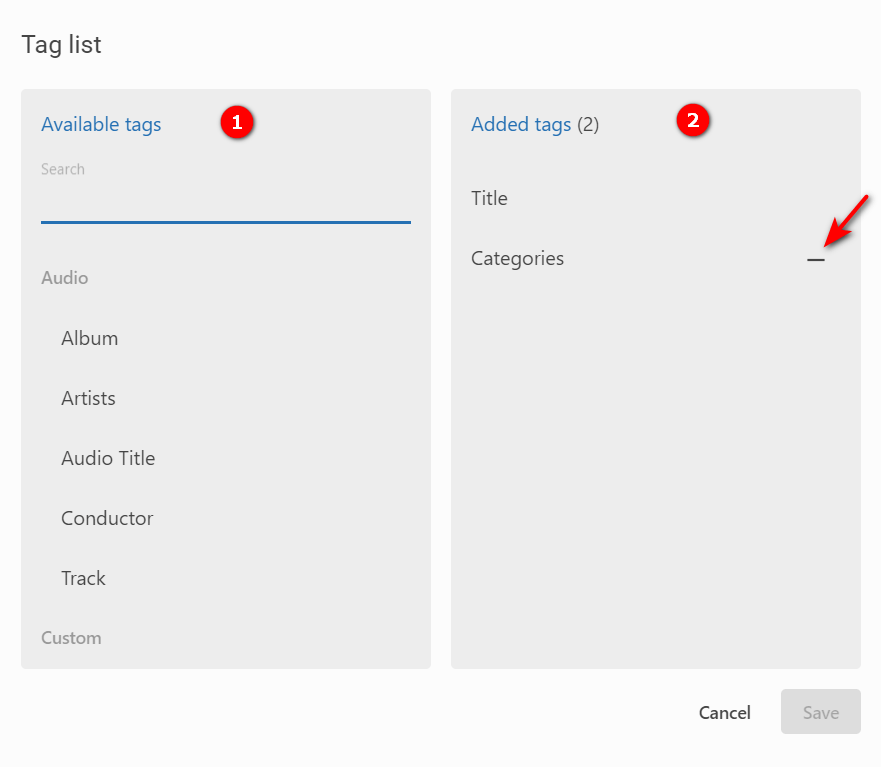Expand the Custom tag group
The height and width of the screenshot is (767, 881).
pos(71,638)
